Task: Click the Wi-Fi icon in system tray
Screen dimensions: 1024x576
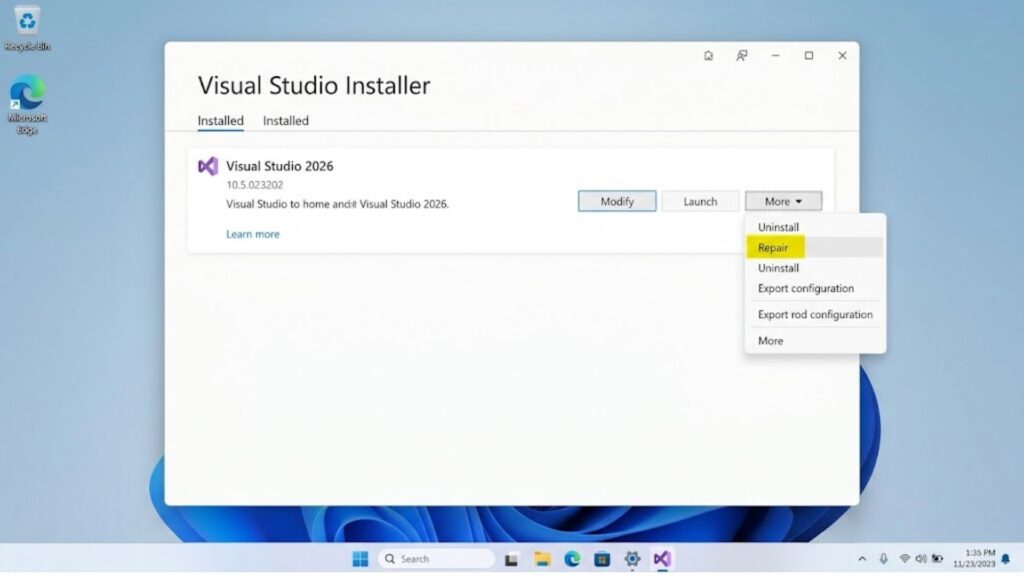Action: click(x=904, y=559)
